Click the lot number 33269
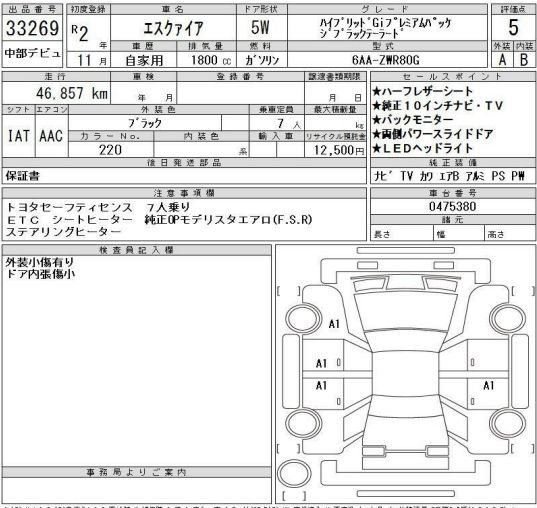Viewport: 537px width, 508px height. pyautogui.click(x=32, y=28)
